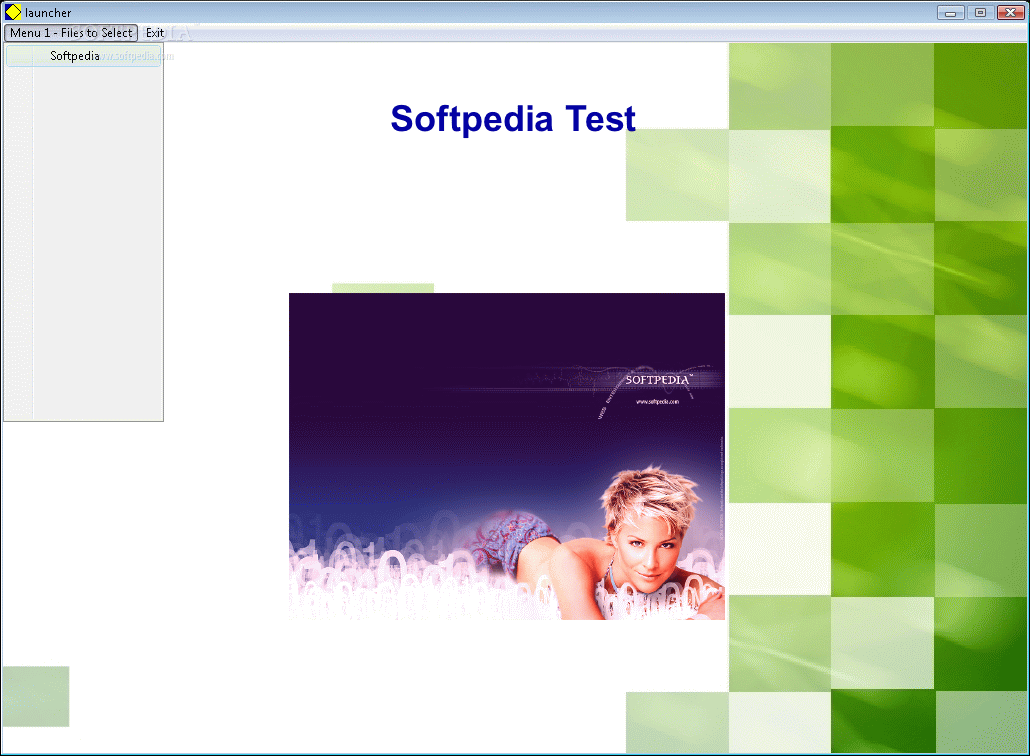
Task: Close the launcher window
Action: tap(1010, 12)
